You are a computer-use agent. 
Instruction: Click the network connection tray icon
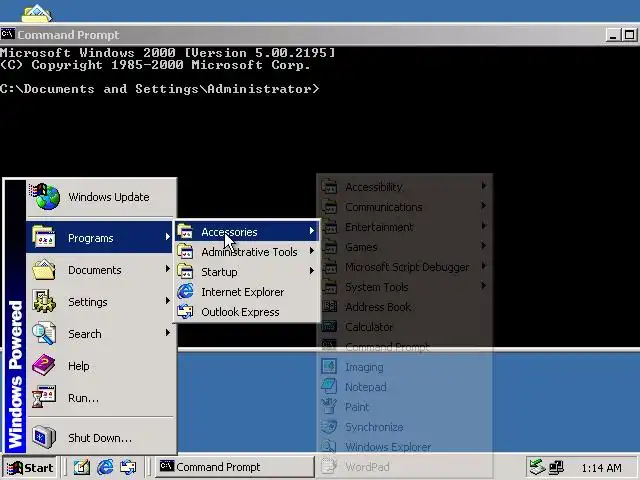pos(556,467)
